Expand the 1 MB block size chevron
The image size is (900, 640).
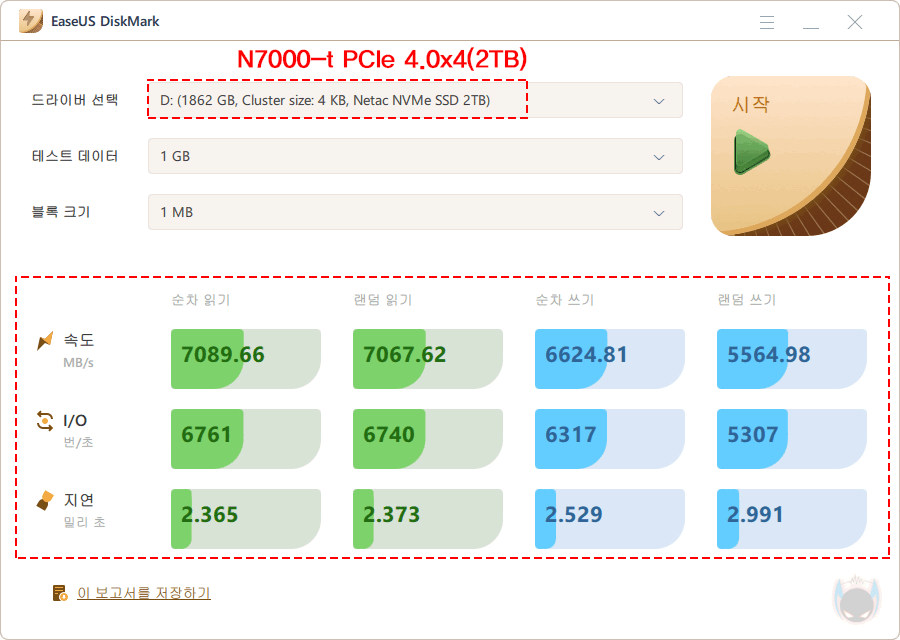click(659, 214)
